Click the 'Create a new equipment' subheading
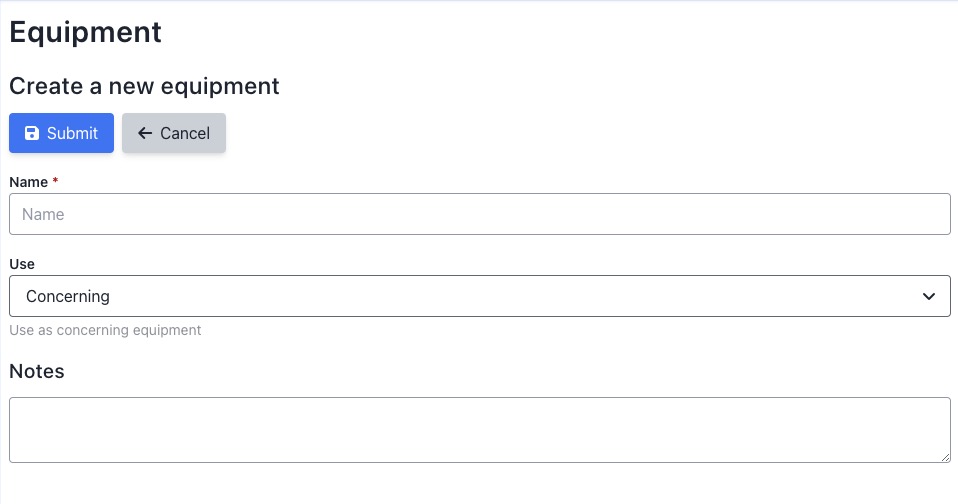Image resolution: width=958 pixels, height=504 pixels. click(x=144, y=86)
